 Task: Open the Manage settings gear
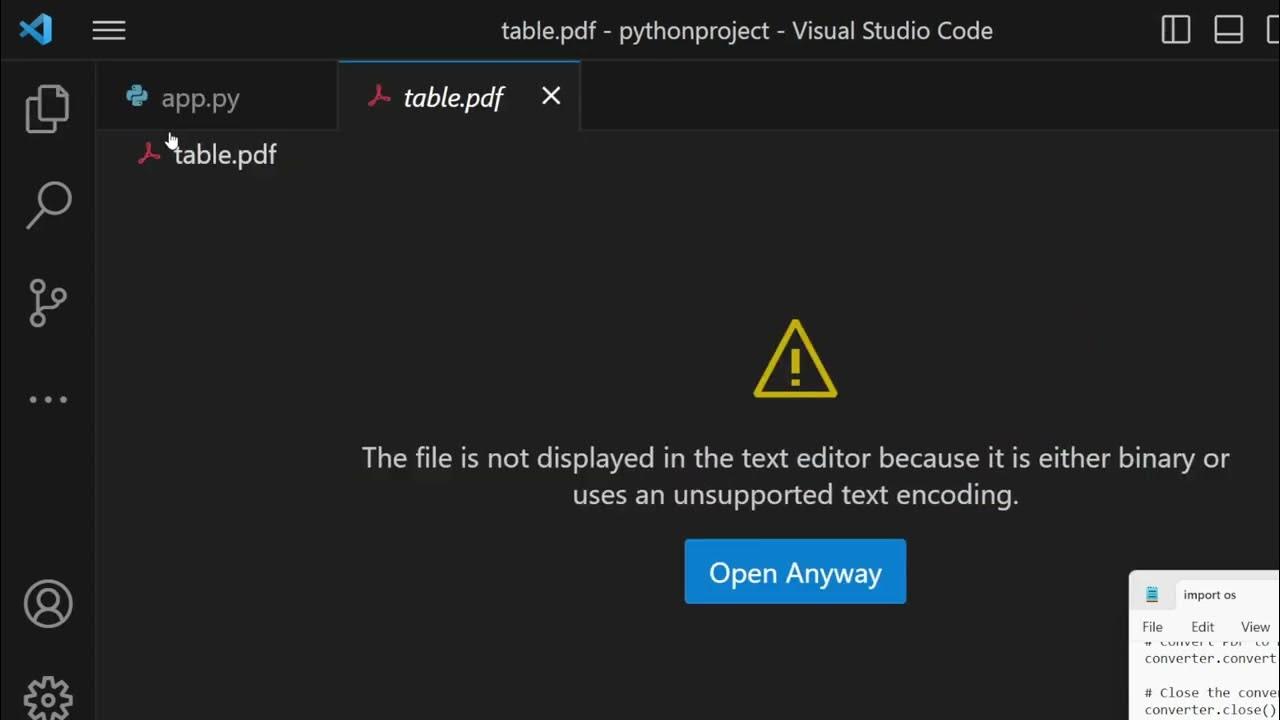[x=47, y=697]
